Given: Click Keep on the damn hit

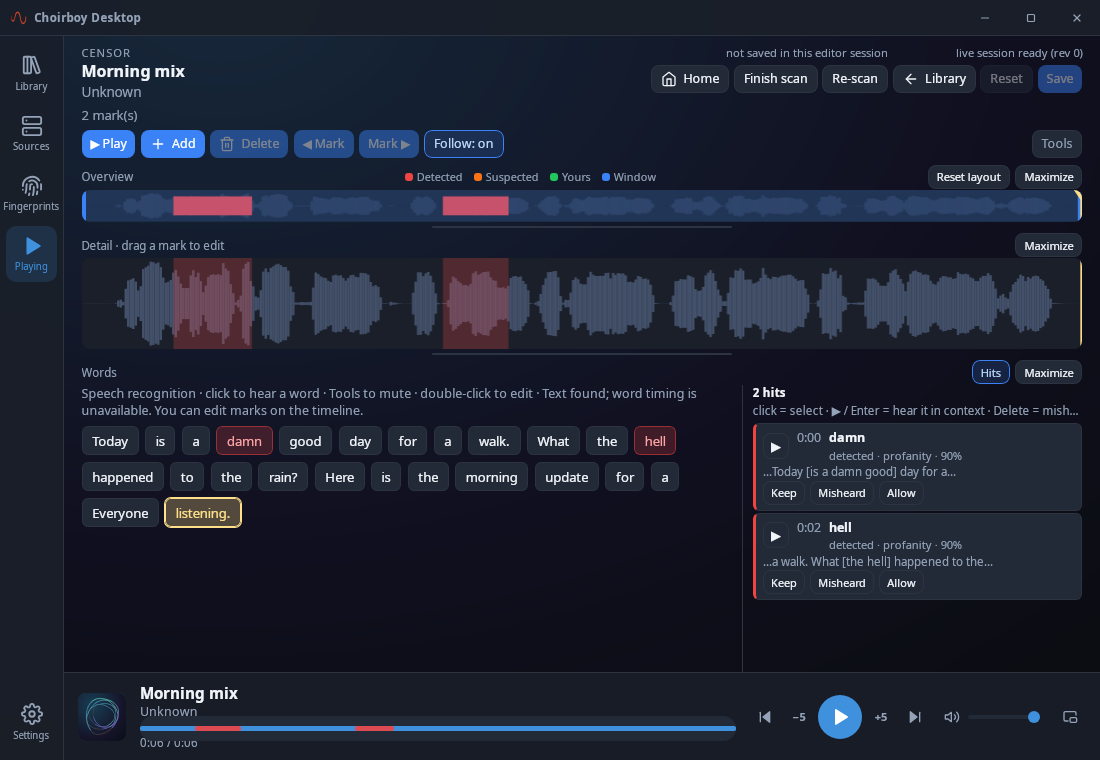Looking at the screenshot, I should [783, 493].
